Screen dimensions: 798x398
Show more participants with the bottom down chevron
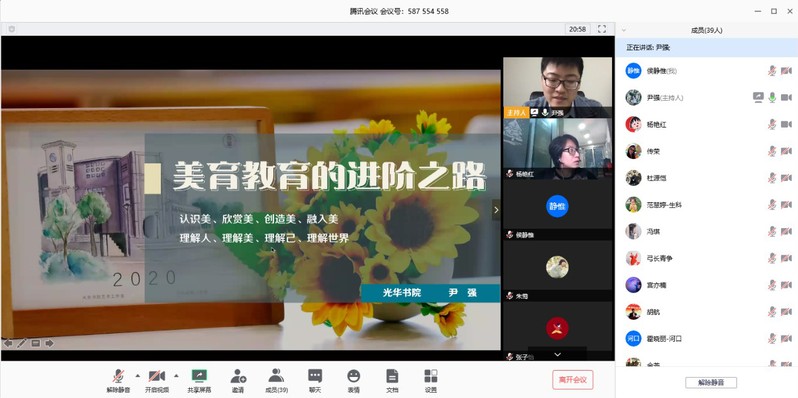[x=557, y=354]
